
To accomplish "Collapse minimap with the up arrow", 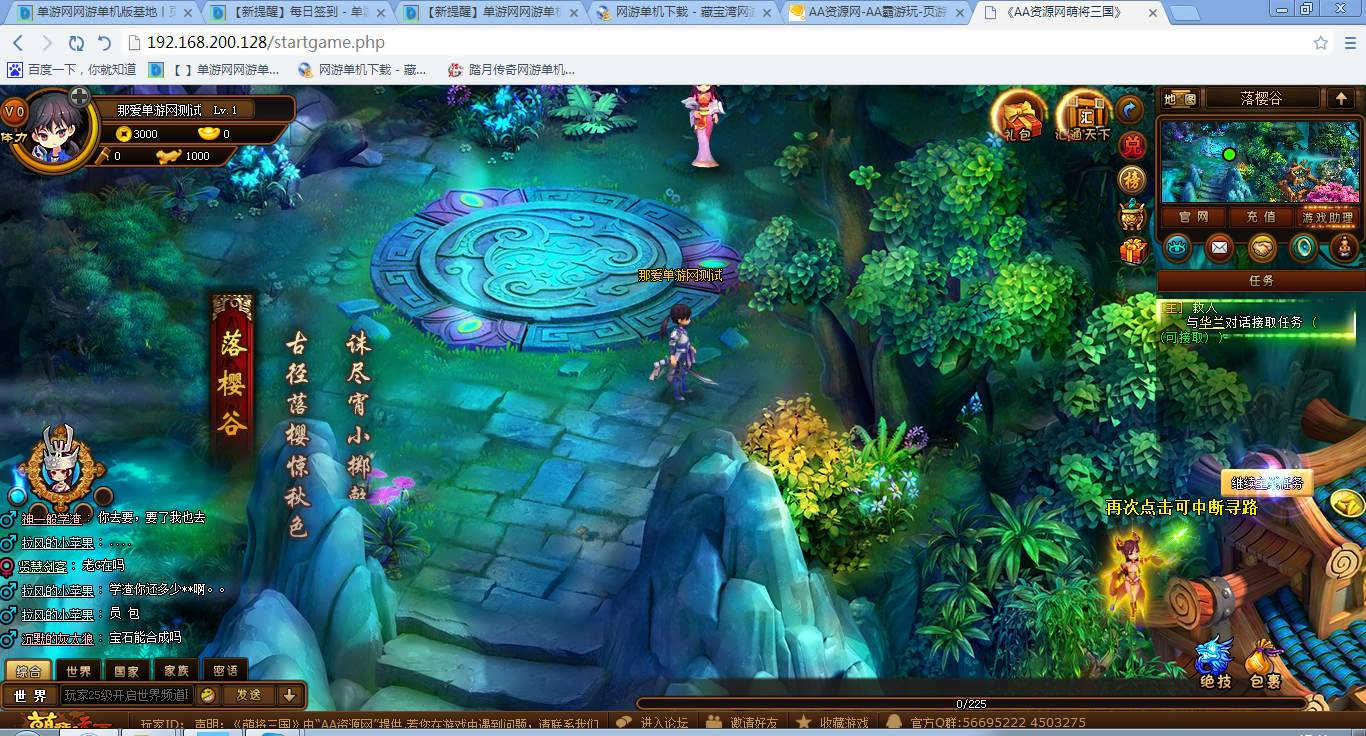I will click(1340, 98).
